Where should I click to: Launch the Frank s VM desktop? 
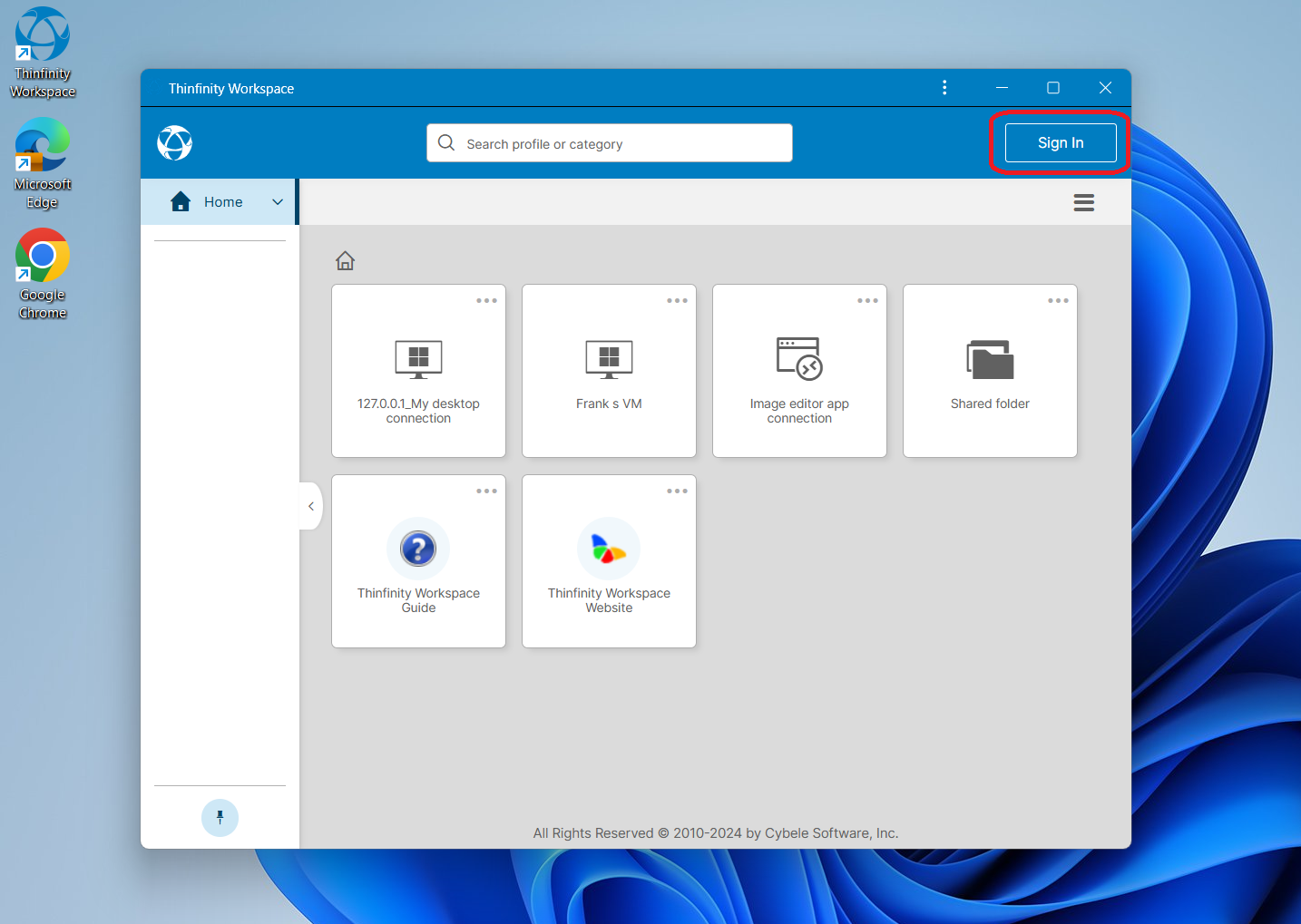[x=609, y=372]
